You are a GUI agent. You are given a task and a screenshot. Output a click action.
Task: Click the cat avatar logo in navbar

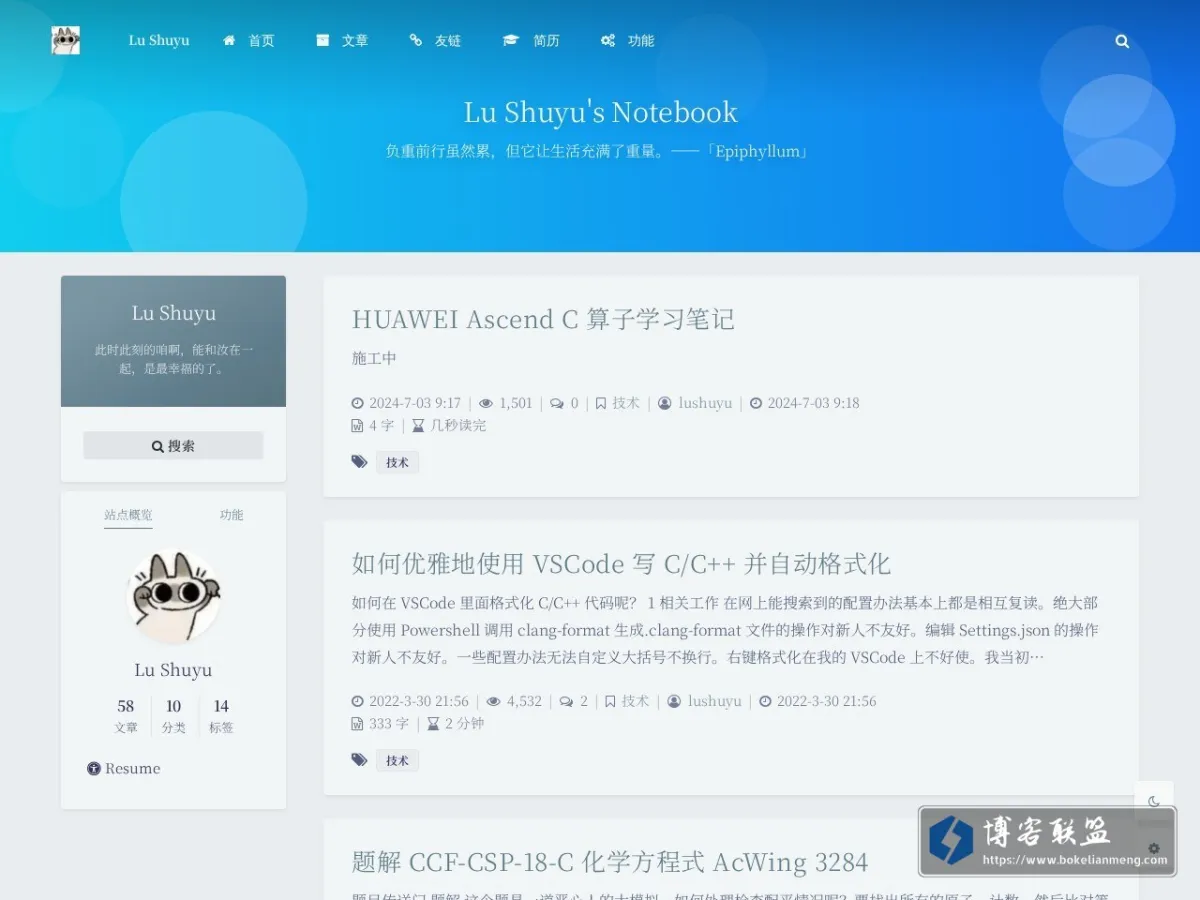pos(66,41)
